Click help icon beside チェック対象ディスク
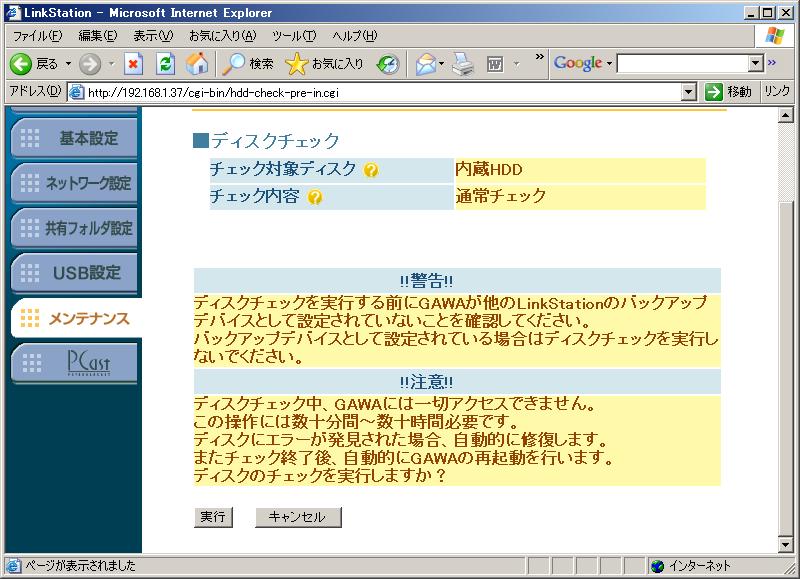The height and width of the screenshot is (579, 800). coord(371,170)
